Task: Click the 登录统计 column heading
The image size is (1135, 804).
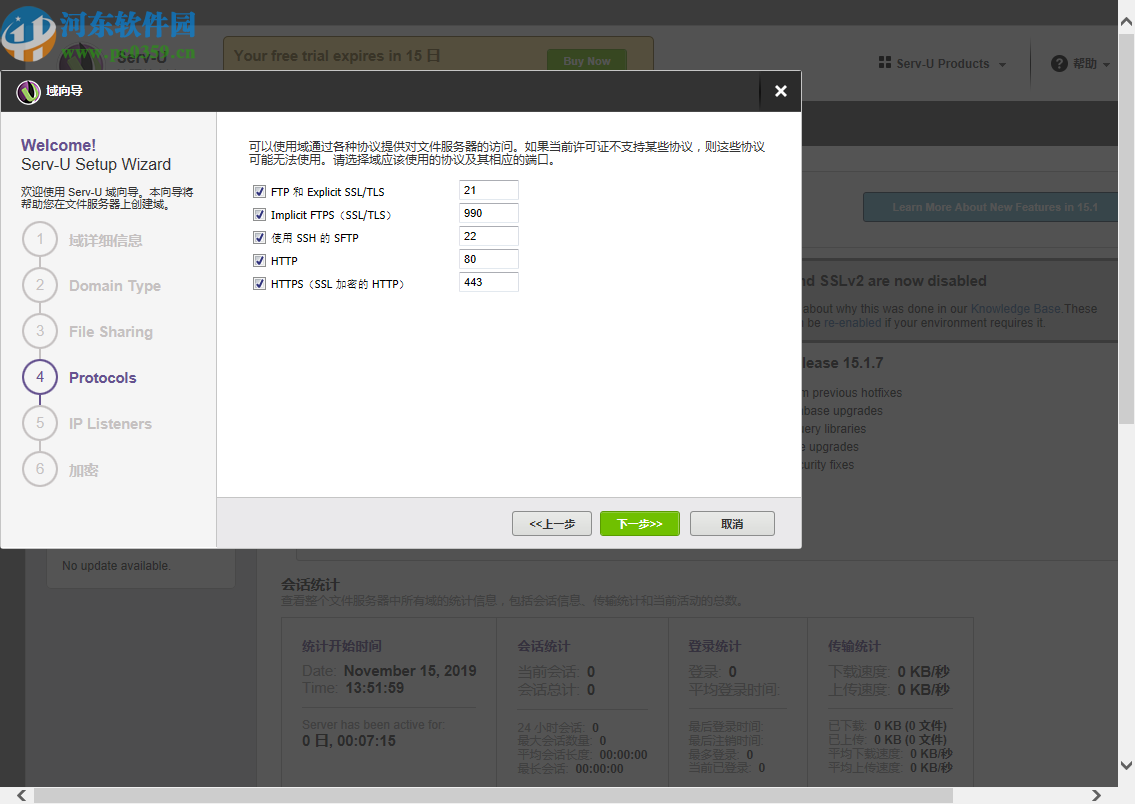Action: [714, 646]
